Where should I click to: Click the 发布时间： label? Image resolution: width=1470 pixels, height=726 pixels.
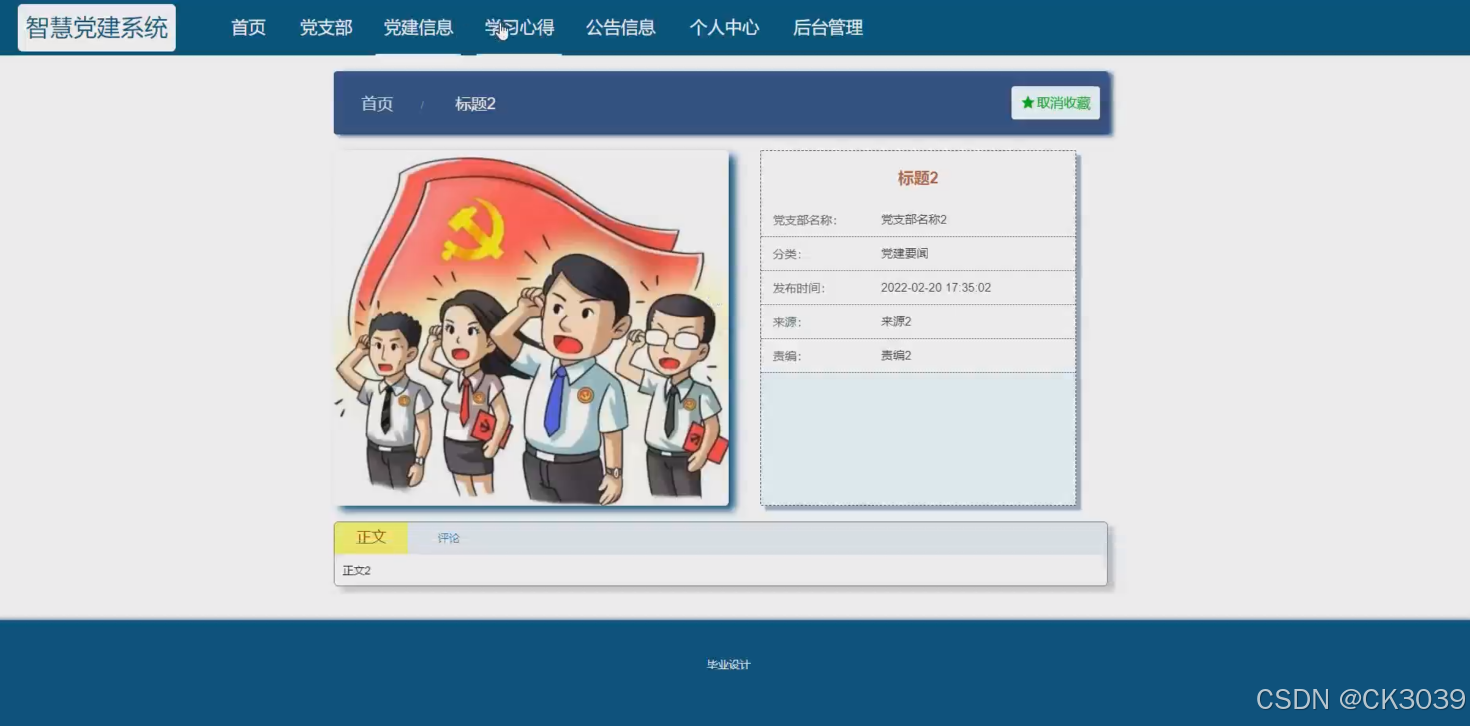coord(799,288)
